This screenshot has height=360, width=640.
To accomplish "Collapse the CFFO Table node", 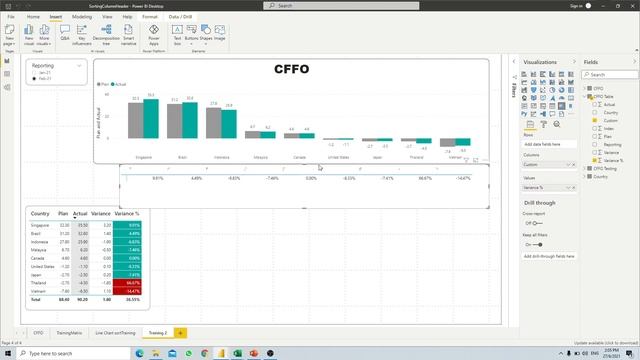I will click(584, 96).
